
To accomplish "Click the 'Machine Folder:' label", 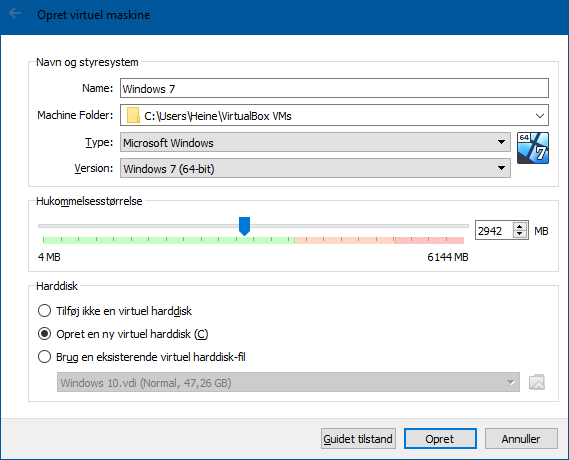I will (75, 115).
